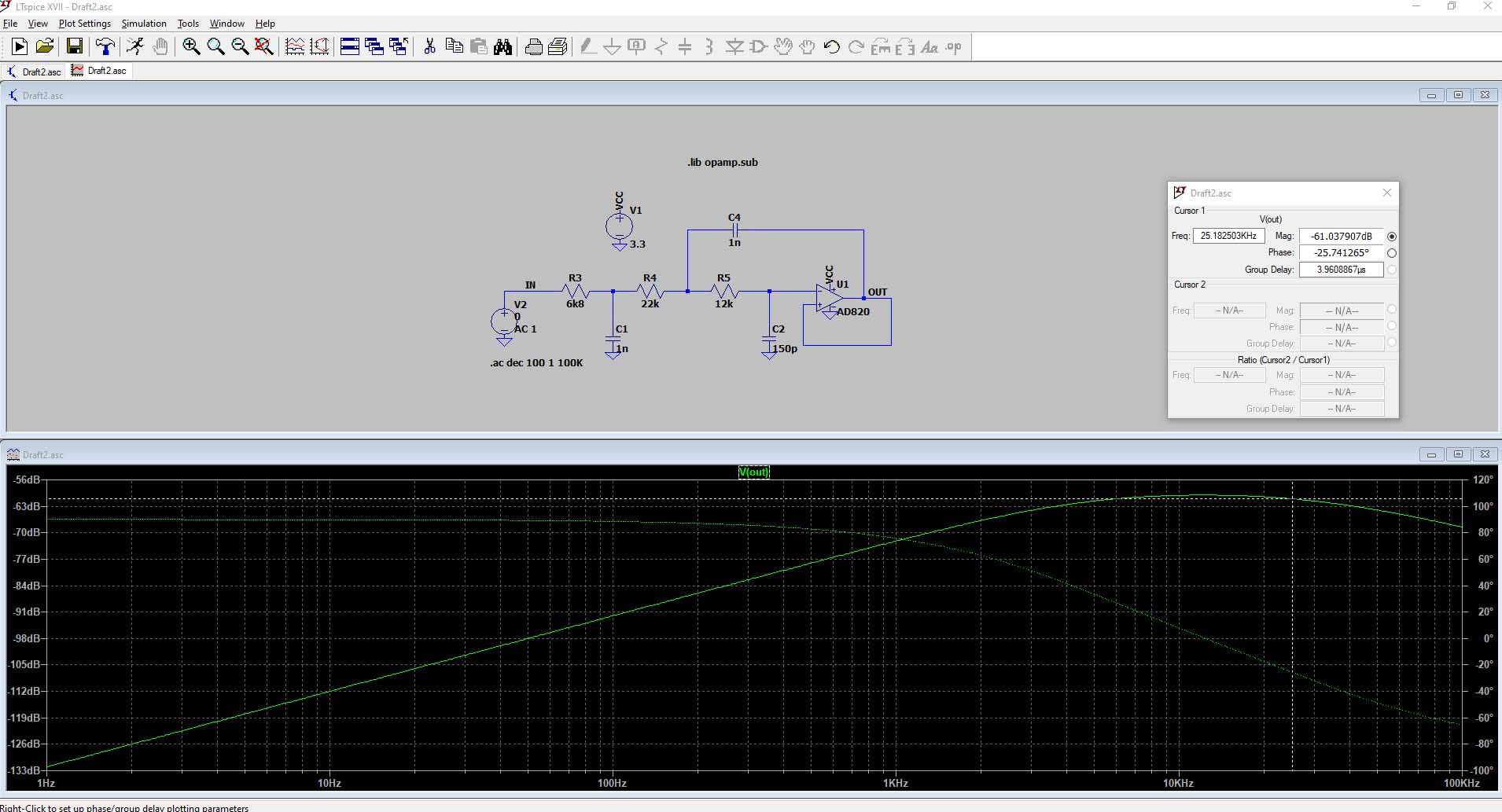Viewport: 1502px width, 812px height.
Task: Click the Tile windows icon
Action: tap(350, 47)
